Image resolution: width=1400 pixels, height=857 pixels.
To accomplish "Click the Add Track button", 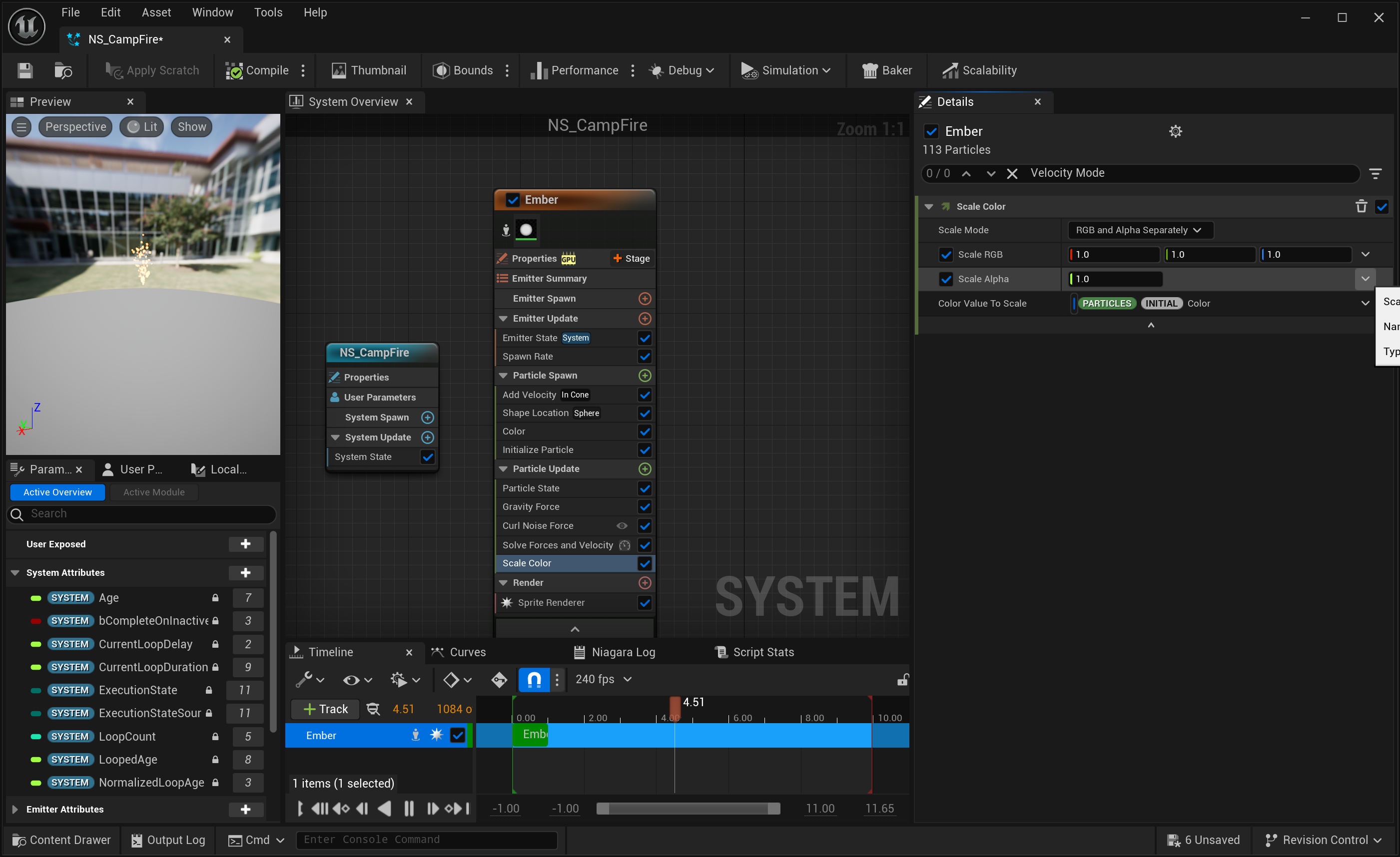I will point(325,709).
